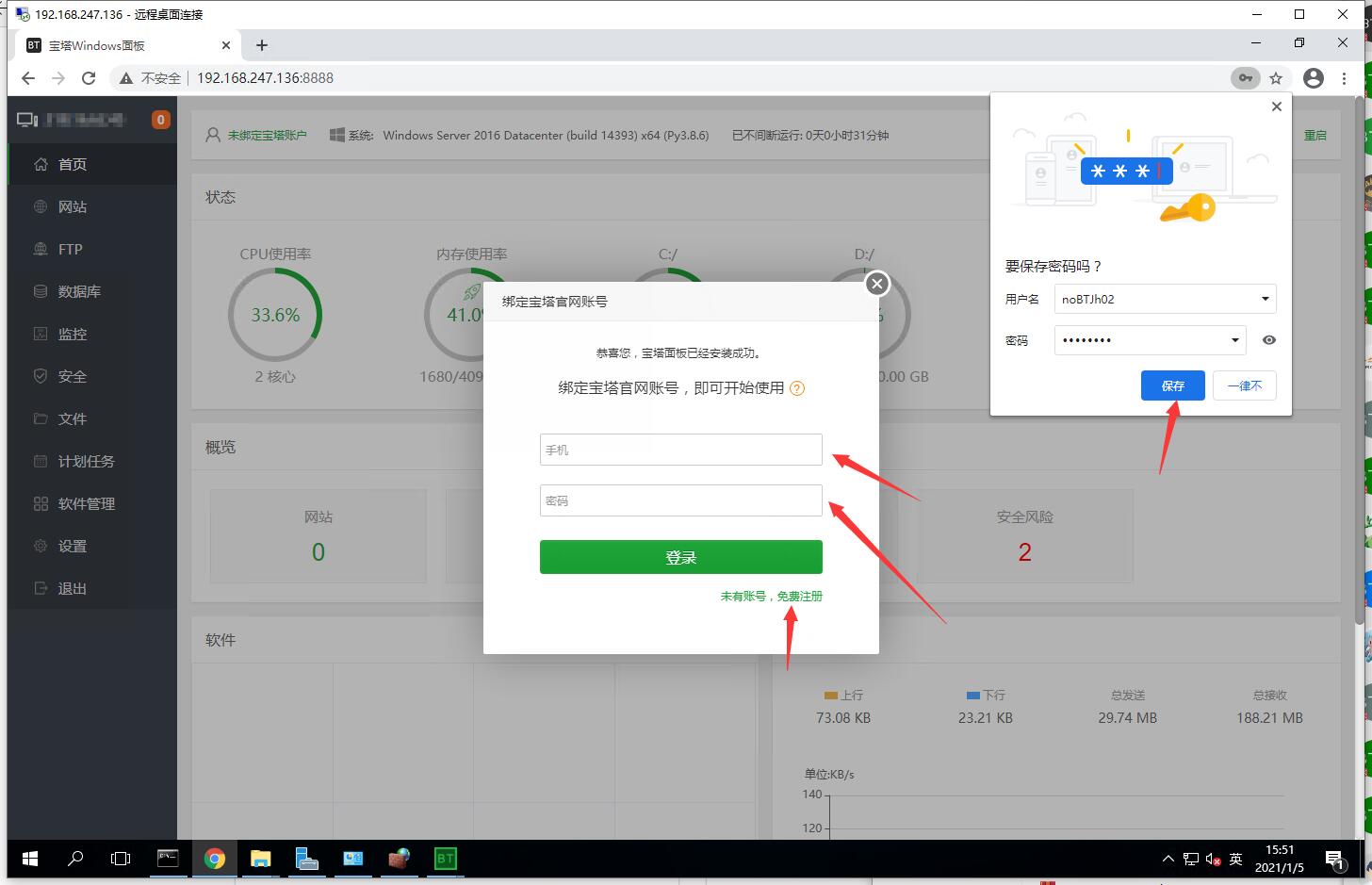Click 保存 in the save password popup
This screenshot has width=1372, height=885.
coord(1173,385)
